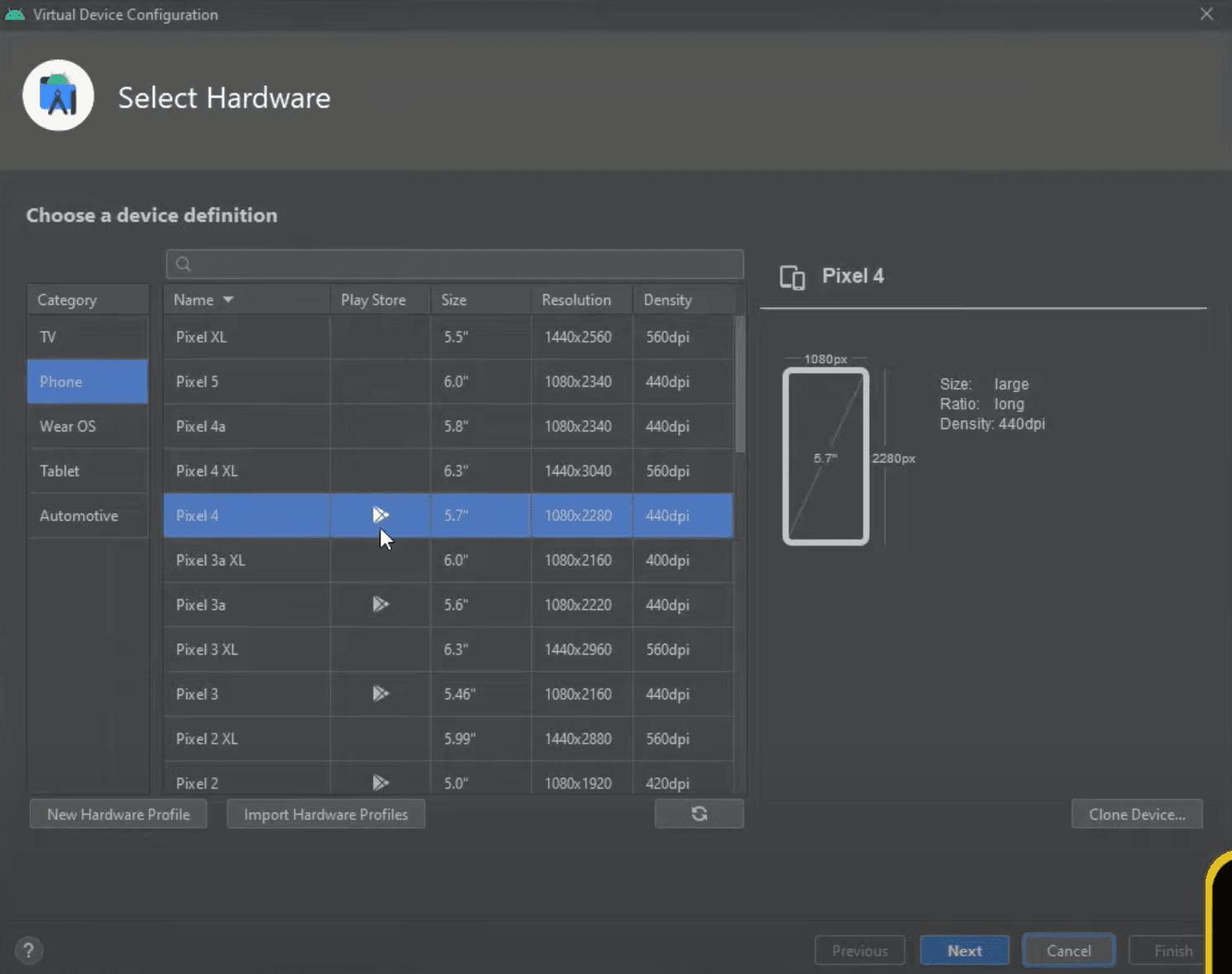Click the Play Store icon beside Pixel 3
The image size is (1232, 974).
click(380, 694)
